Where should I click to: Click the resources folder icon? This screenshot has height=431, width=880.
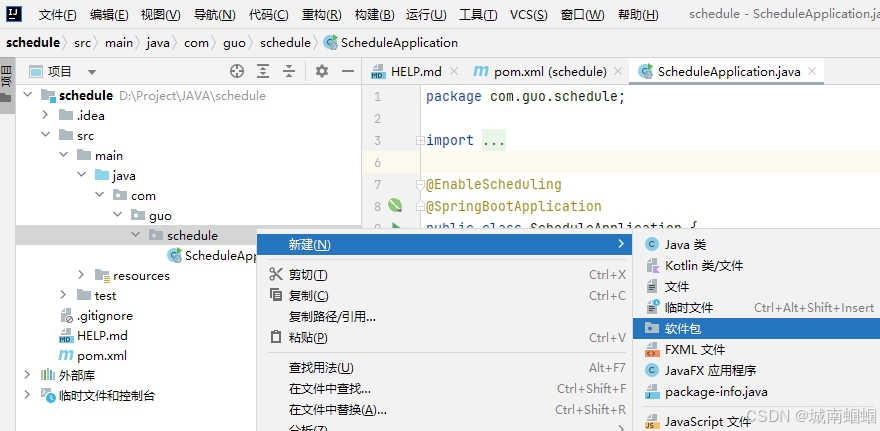point(102,276)
